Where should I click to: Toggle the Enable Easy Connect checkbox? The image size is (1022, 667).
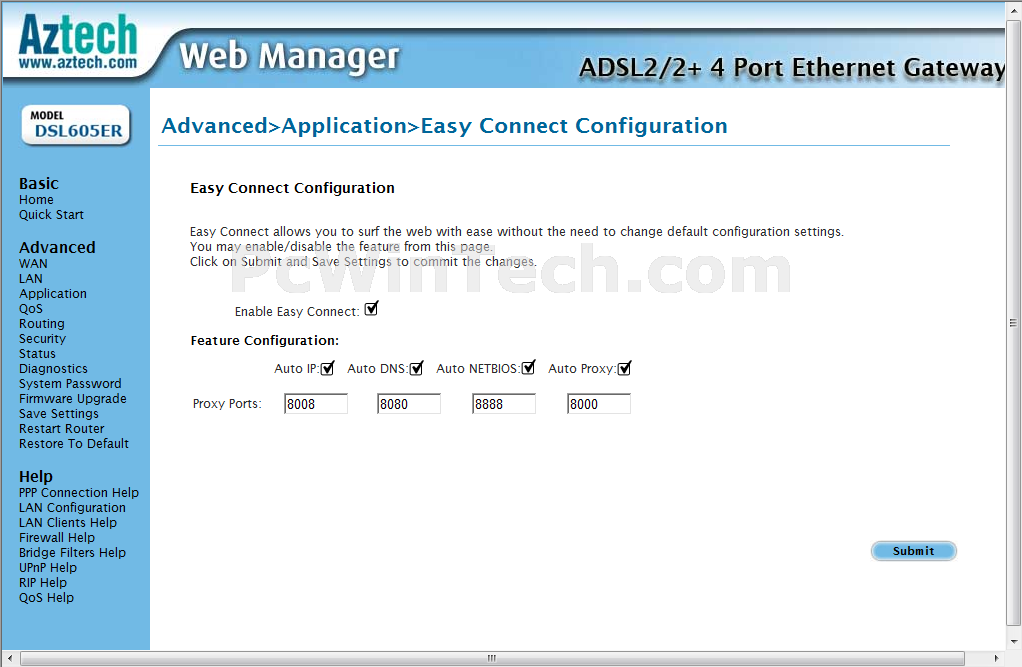(371, 309)
